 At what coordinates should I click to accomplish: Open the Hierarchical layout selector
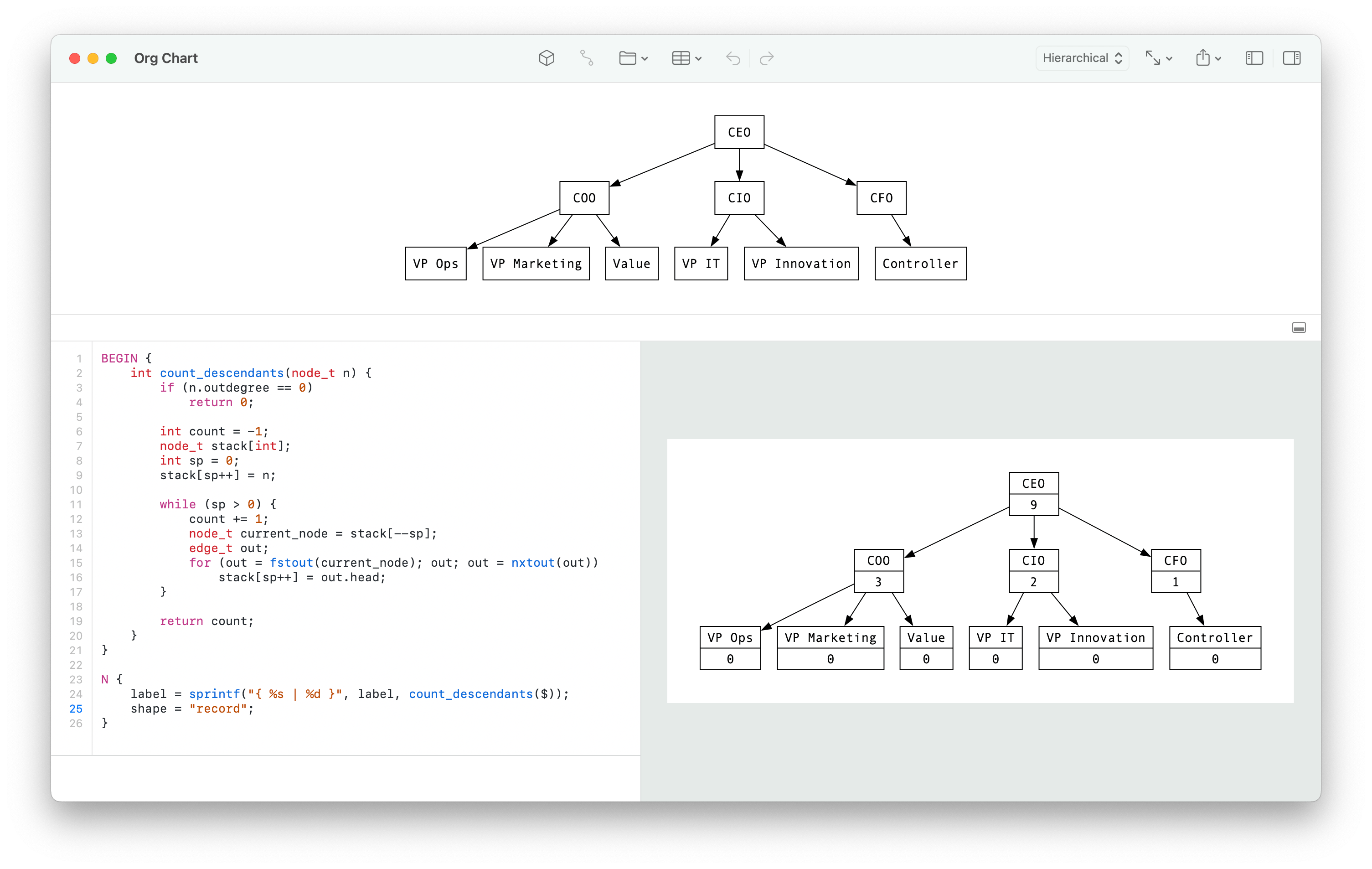point(1081,58)
